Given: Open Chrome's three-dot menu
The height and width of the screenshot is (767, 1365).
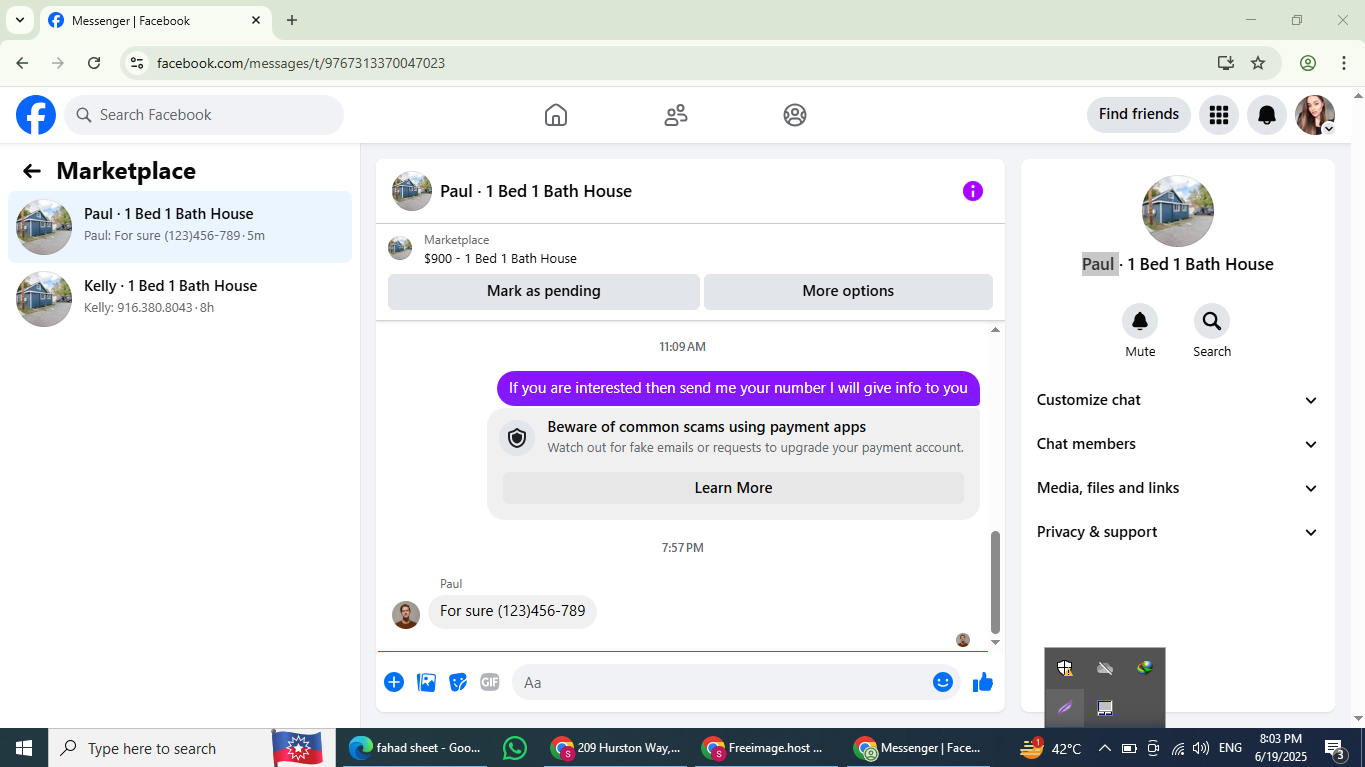Looking at the screenshot, I should point(1344,63).
